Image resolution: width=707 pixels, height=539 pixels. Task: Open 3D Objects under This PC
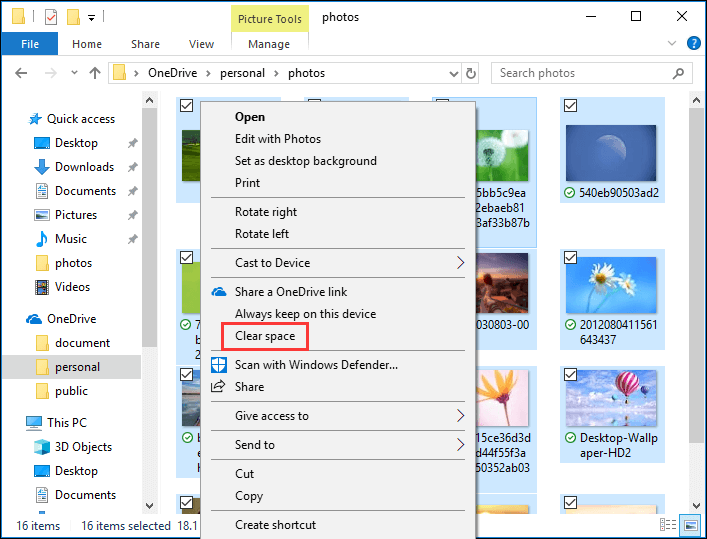click(x=83, y=447)
